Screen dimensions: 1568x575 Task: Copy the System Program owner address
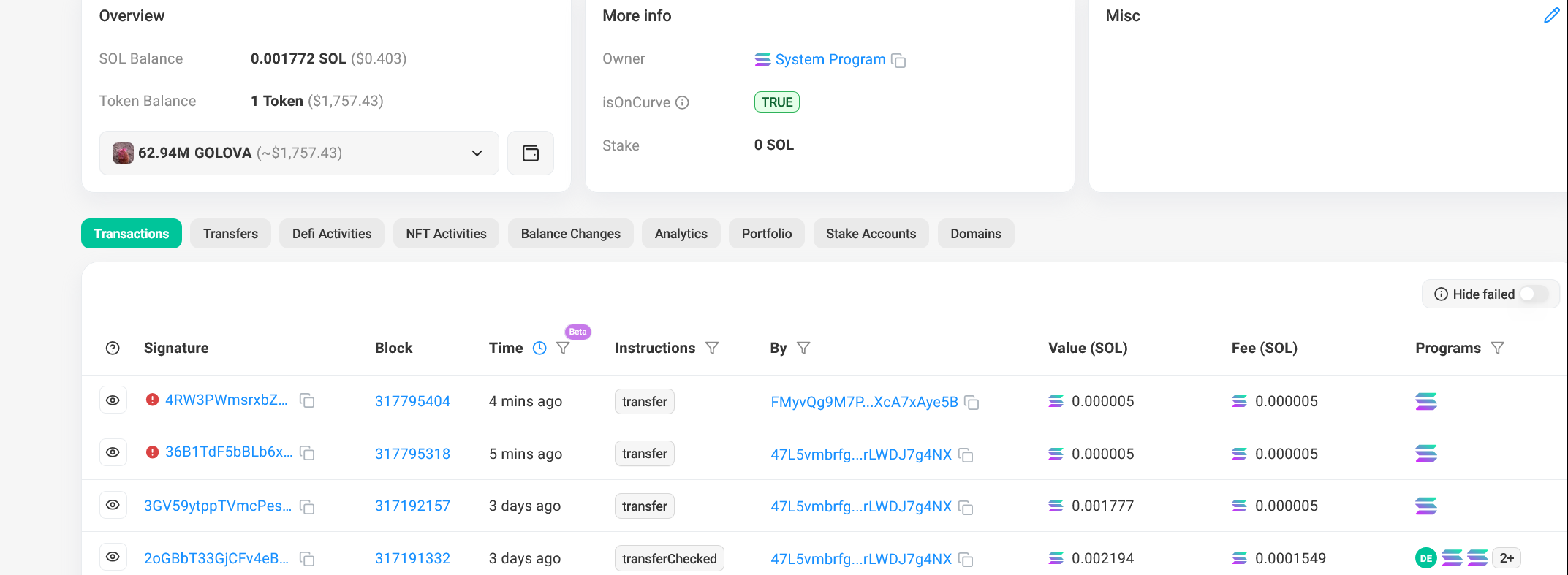pos(899,61)
